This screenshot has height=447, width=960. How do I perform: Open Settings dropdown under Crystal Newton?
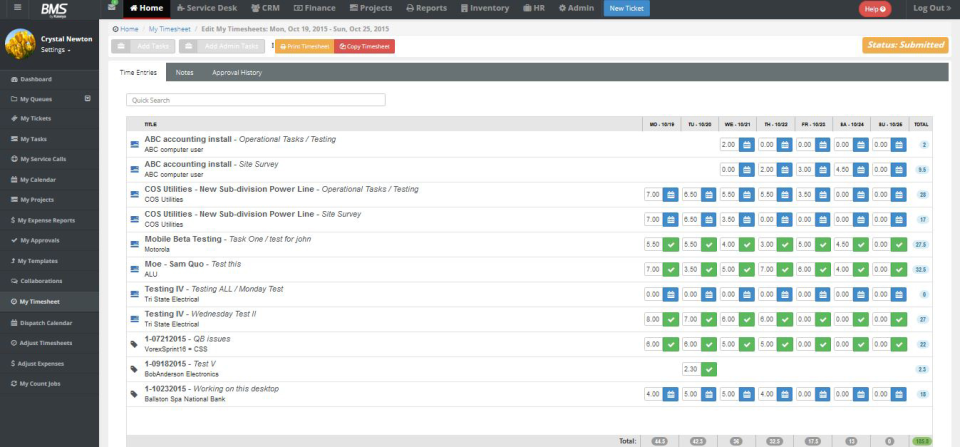pos(56,50)
